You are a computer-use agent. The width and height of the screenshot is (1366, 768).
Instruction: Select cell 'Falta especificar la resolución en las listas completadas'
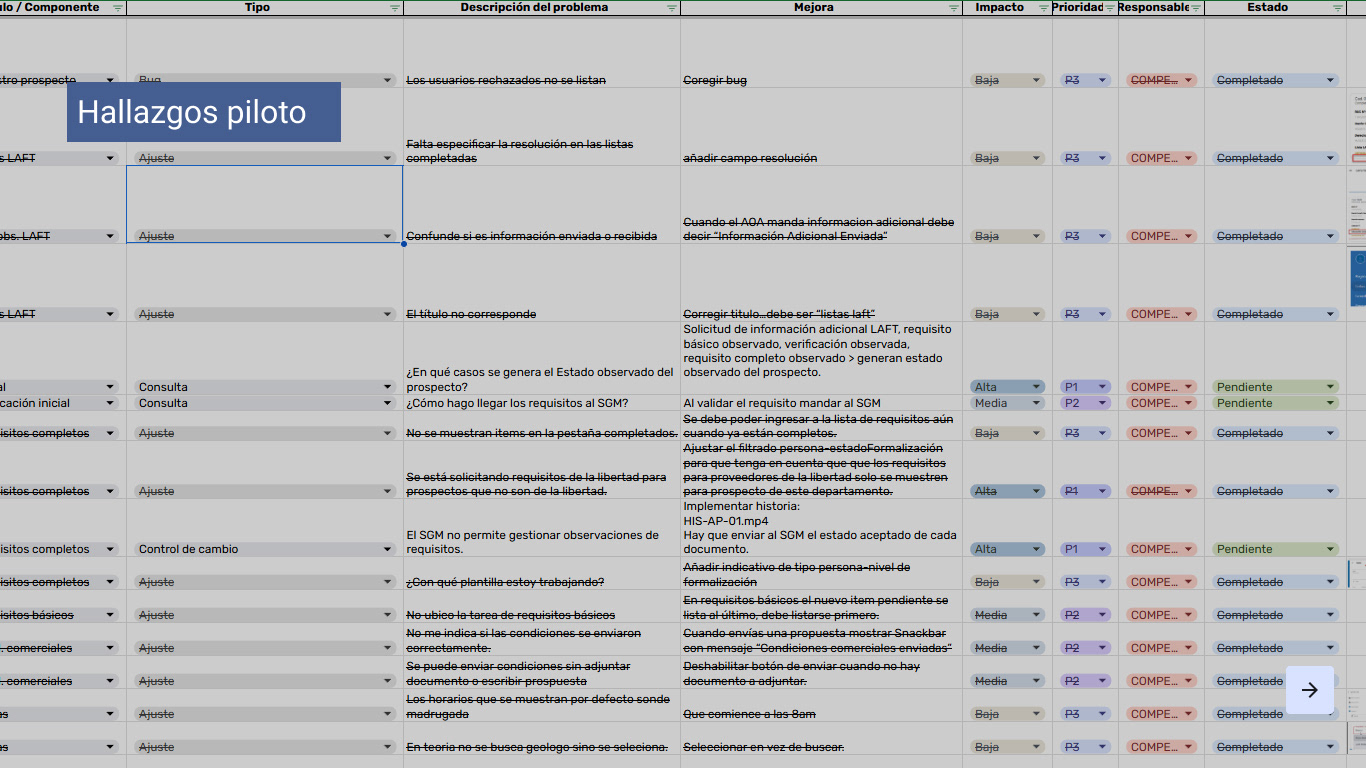click(542, 127)
